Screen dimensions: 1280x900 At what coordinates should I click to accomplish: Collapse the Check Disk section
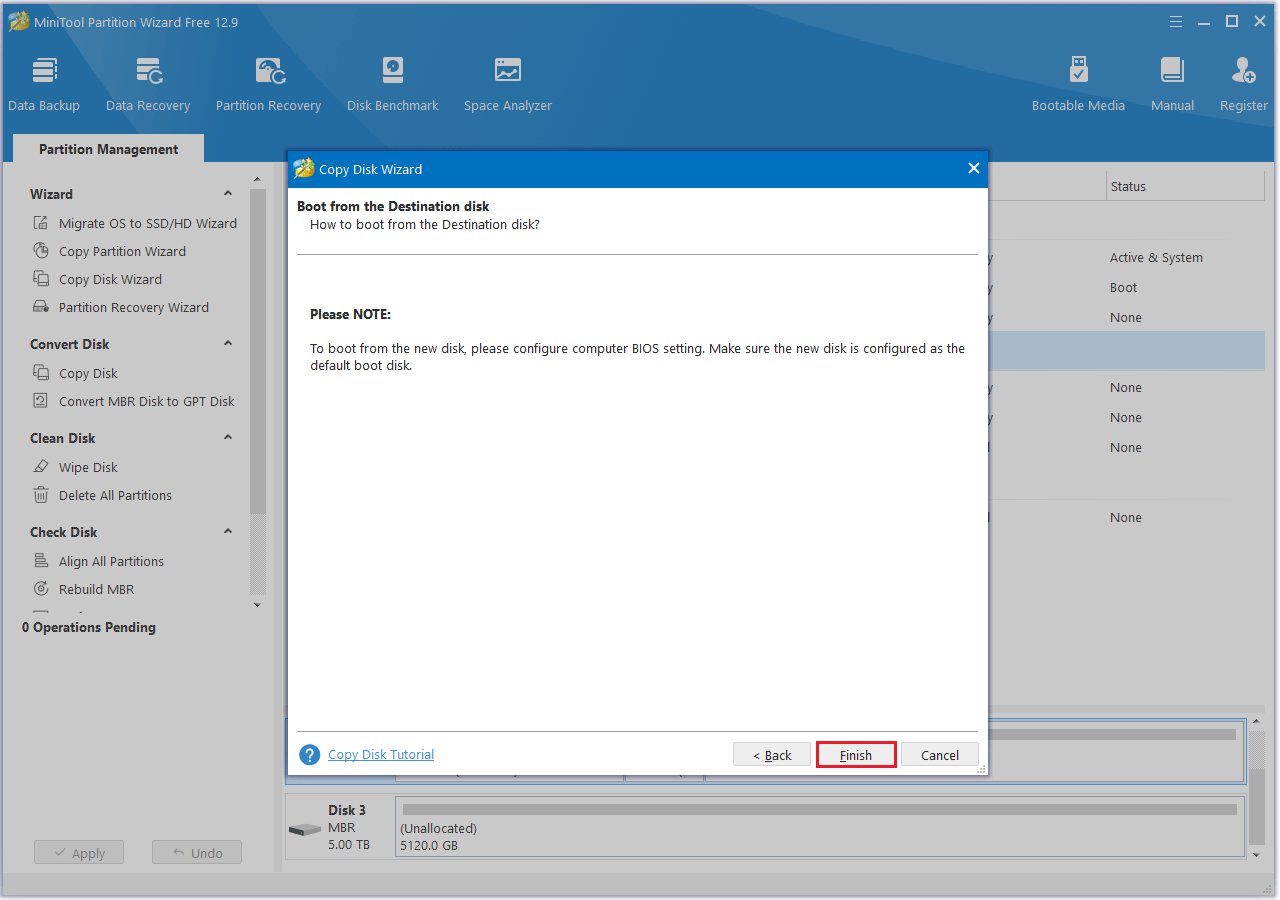(x=228, y=532)
